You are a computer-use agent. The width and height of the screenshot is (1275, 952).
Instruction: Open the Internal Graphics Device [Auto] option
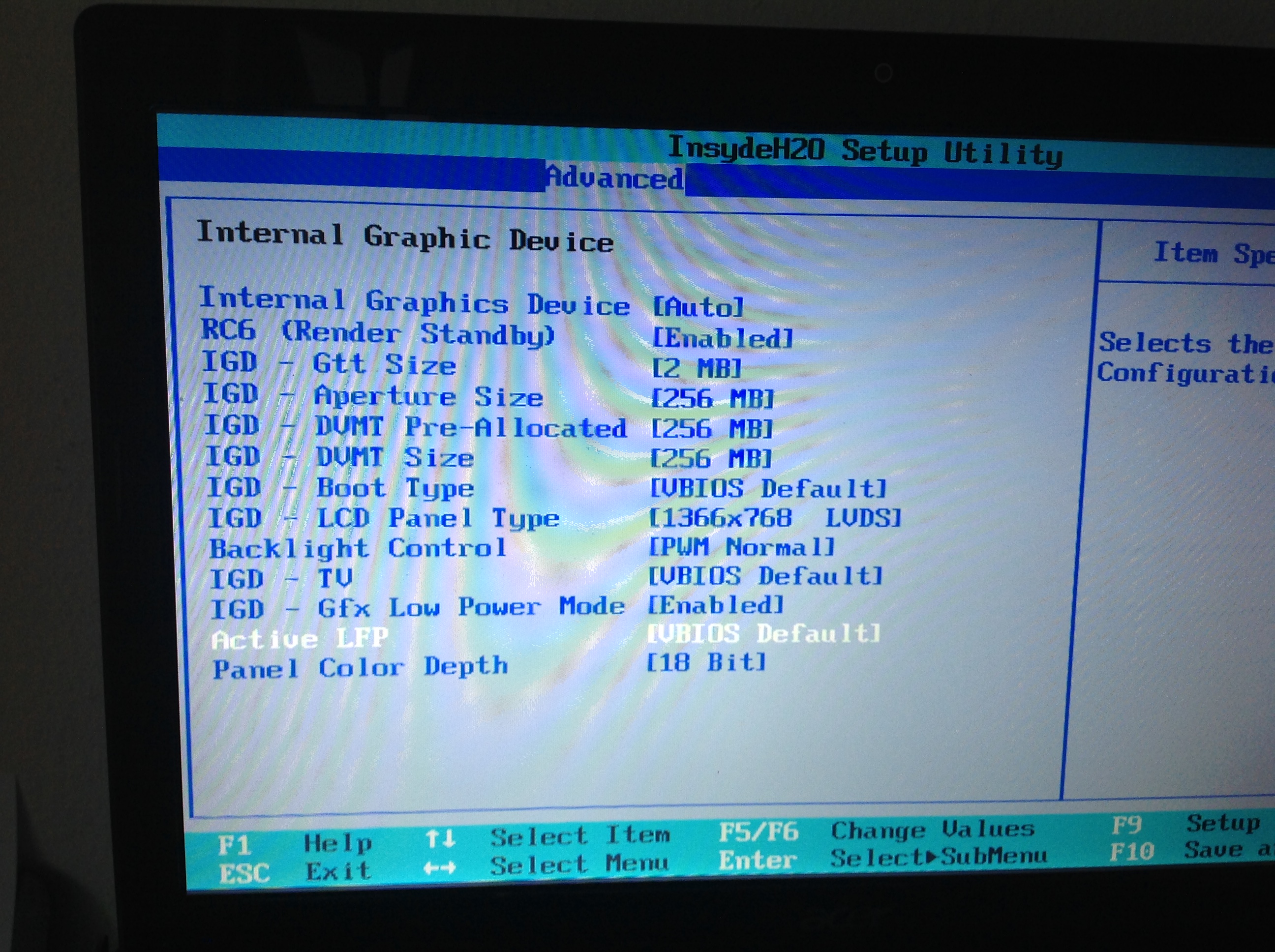698,306
